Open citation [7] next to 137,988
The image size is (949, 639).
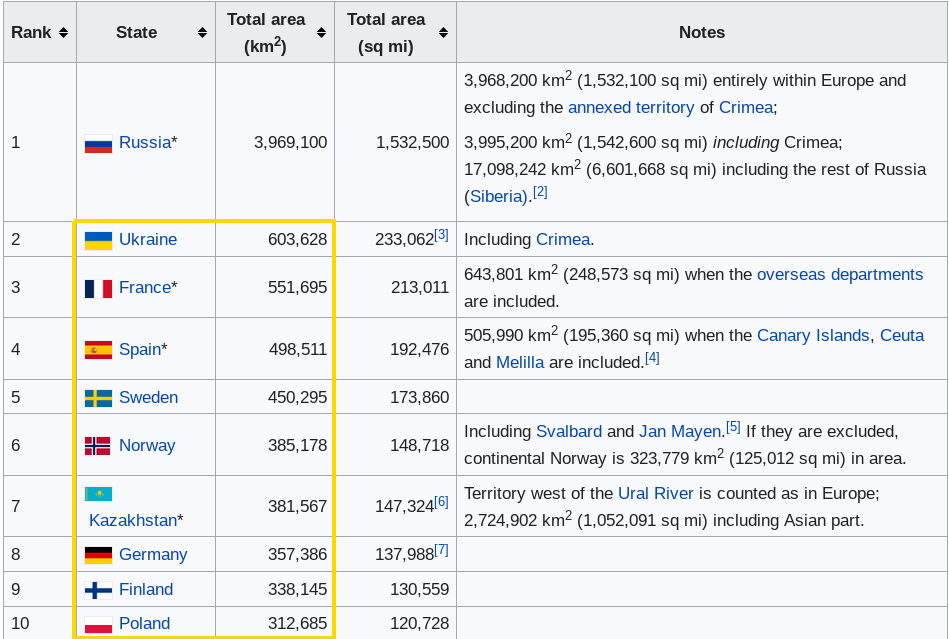pos(441,549)
